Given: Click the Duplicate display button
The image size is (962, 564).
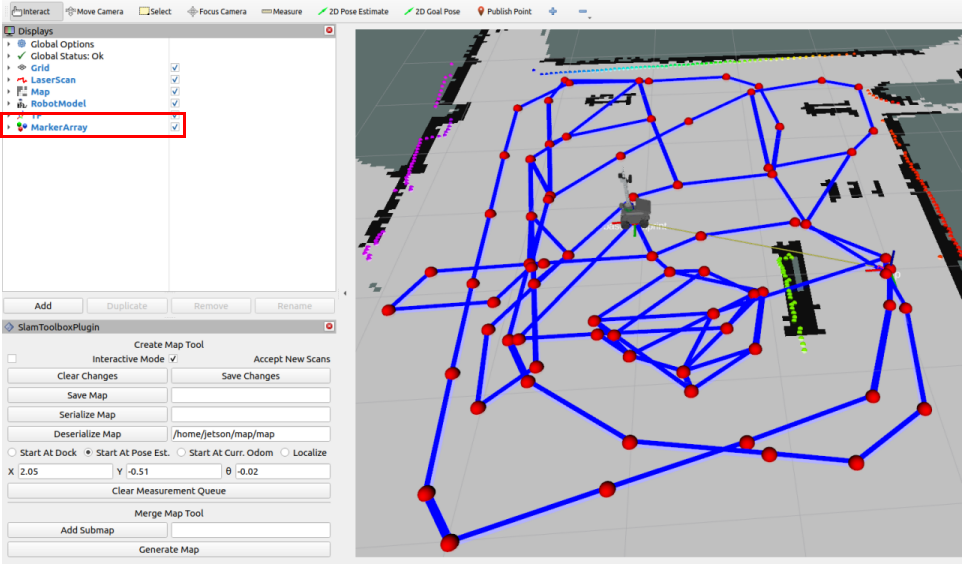Looking at the screenshot, I should click(x=127, y=306).
